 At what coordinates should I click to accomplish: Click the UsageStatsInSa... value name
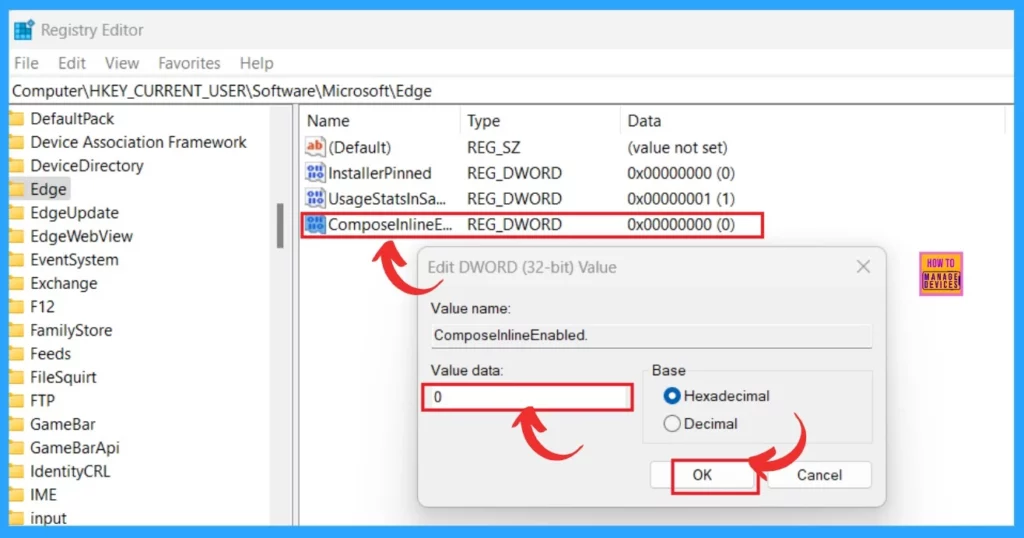(387, 198)
